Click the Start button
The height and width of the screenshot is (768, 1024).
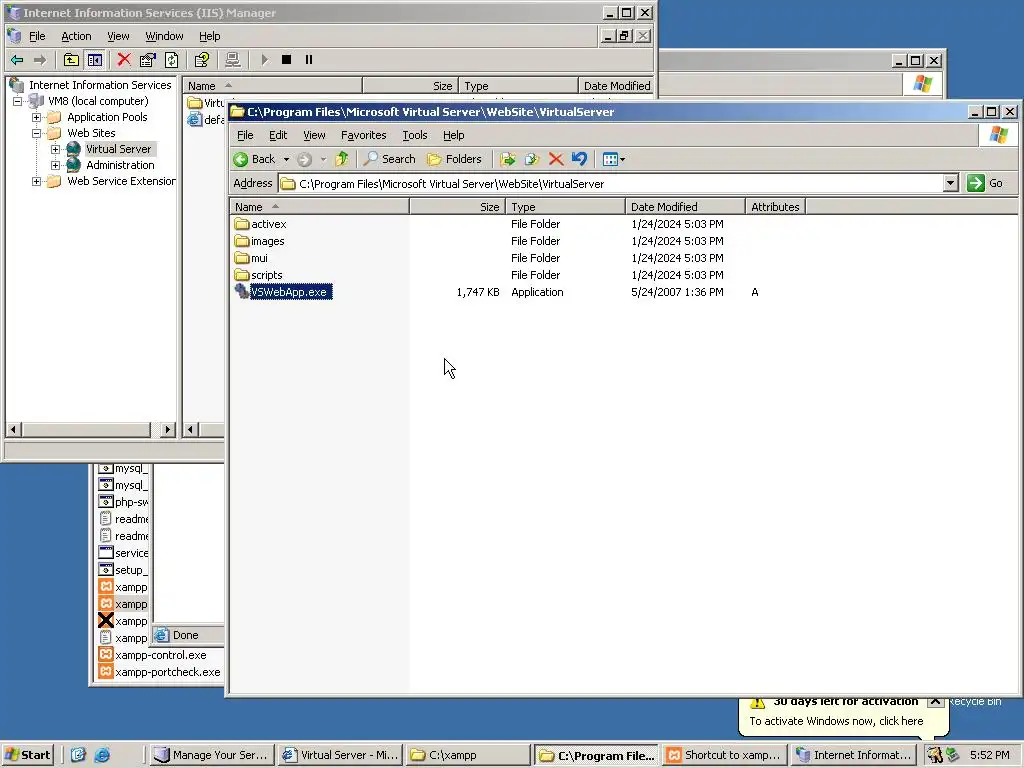[27, 755]
